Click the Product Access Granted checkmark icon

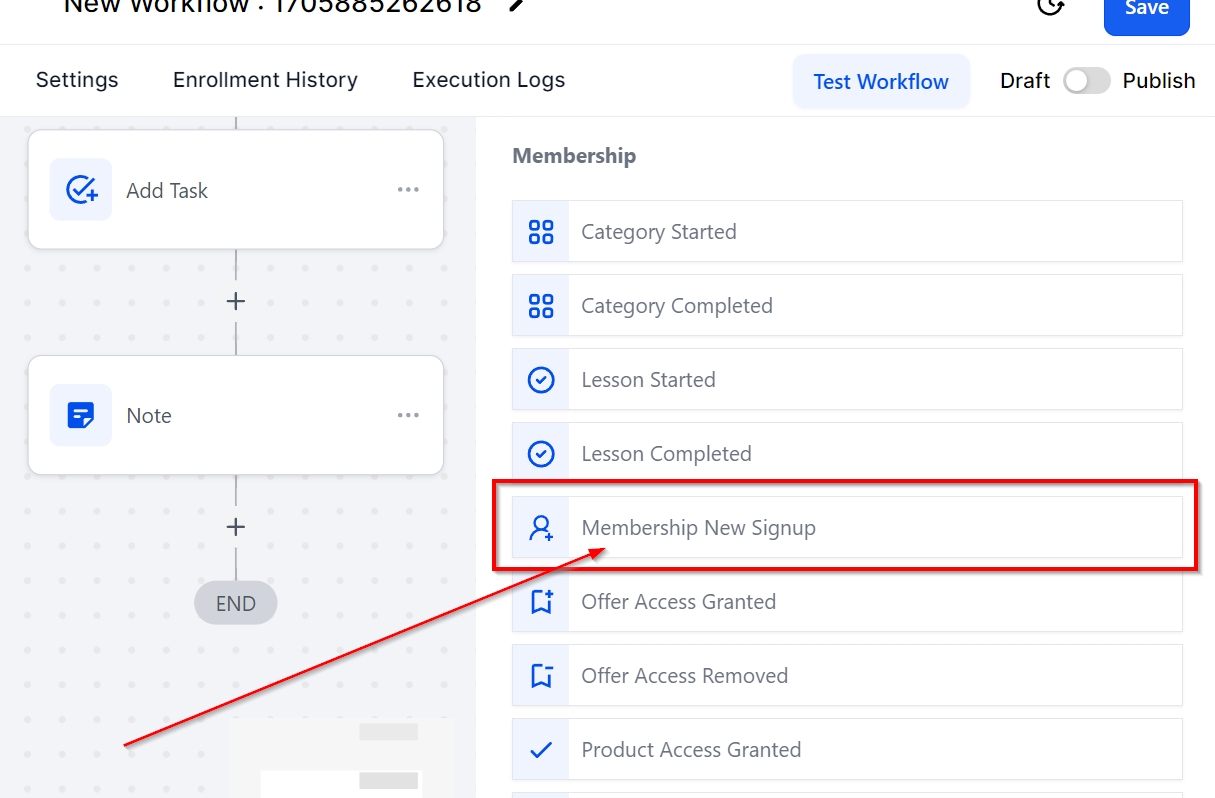pos(541,750)
